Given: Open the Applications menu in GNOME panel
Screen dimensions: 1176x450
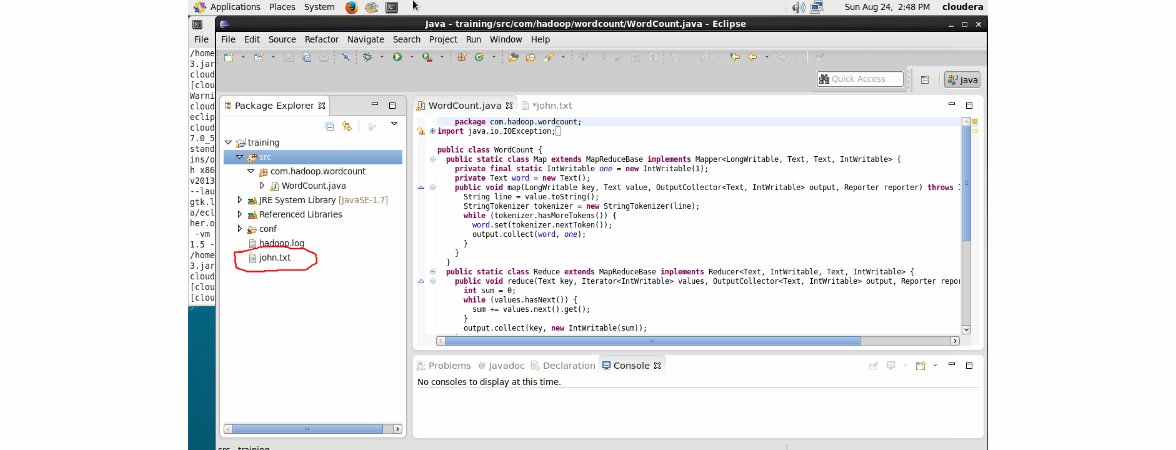Looking at the screenshot, I should pos(235,7).
